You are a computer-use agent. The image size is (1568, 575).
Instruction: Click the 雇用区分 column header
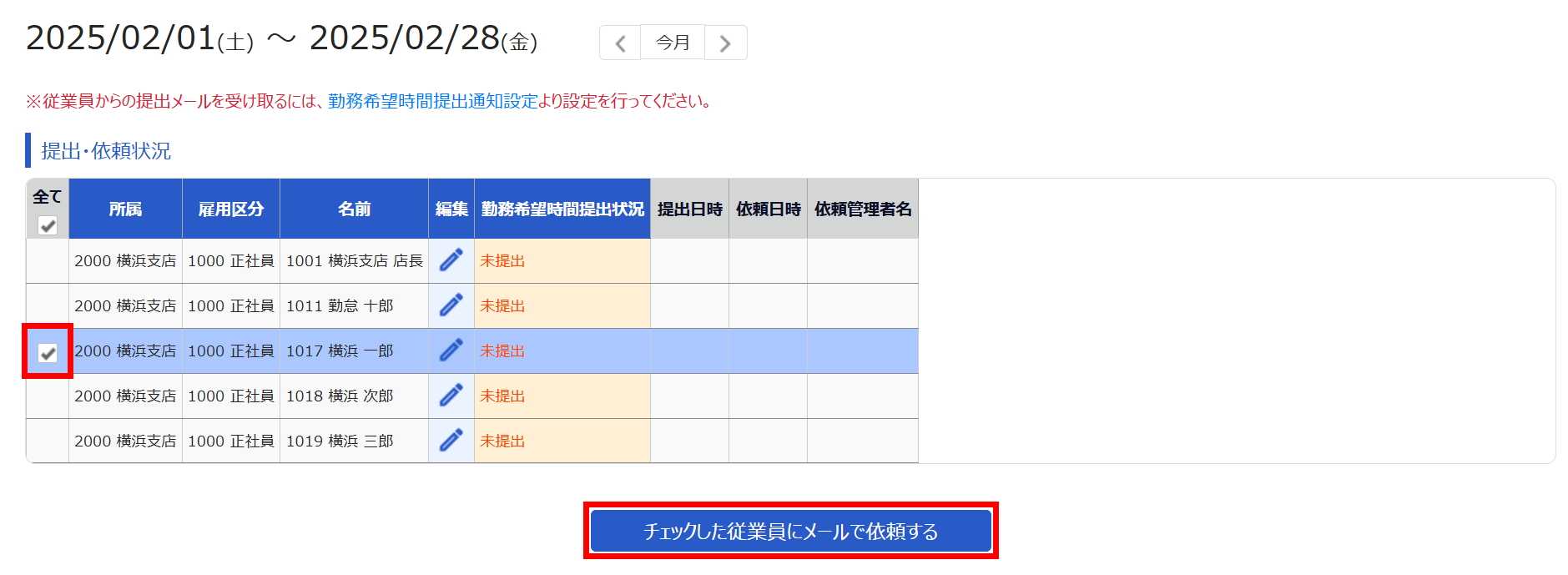[231, 209]
